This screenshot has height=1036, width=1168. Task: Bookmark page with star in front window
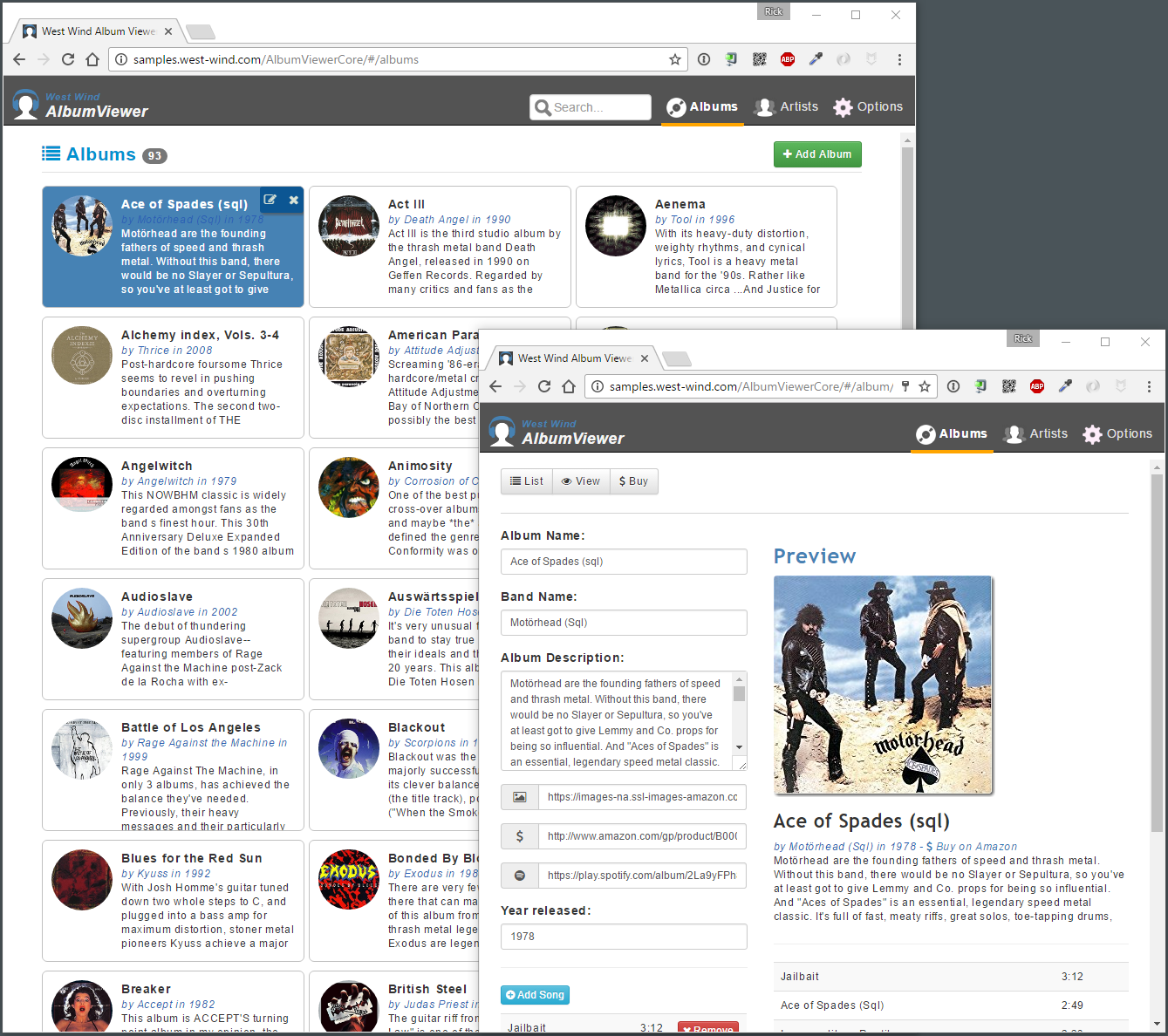click(925, 386)
